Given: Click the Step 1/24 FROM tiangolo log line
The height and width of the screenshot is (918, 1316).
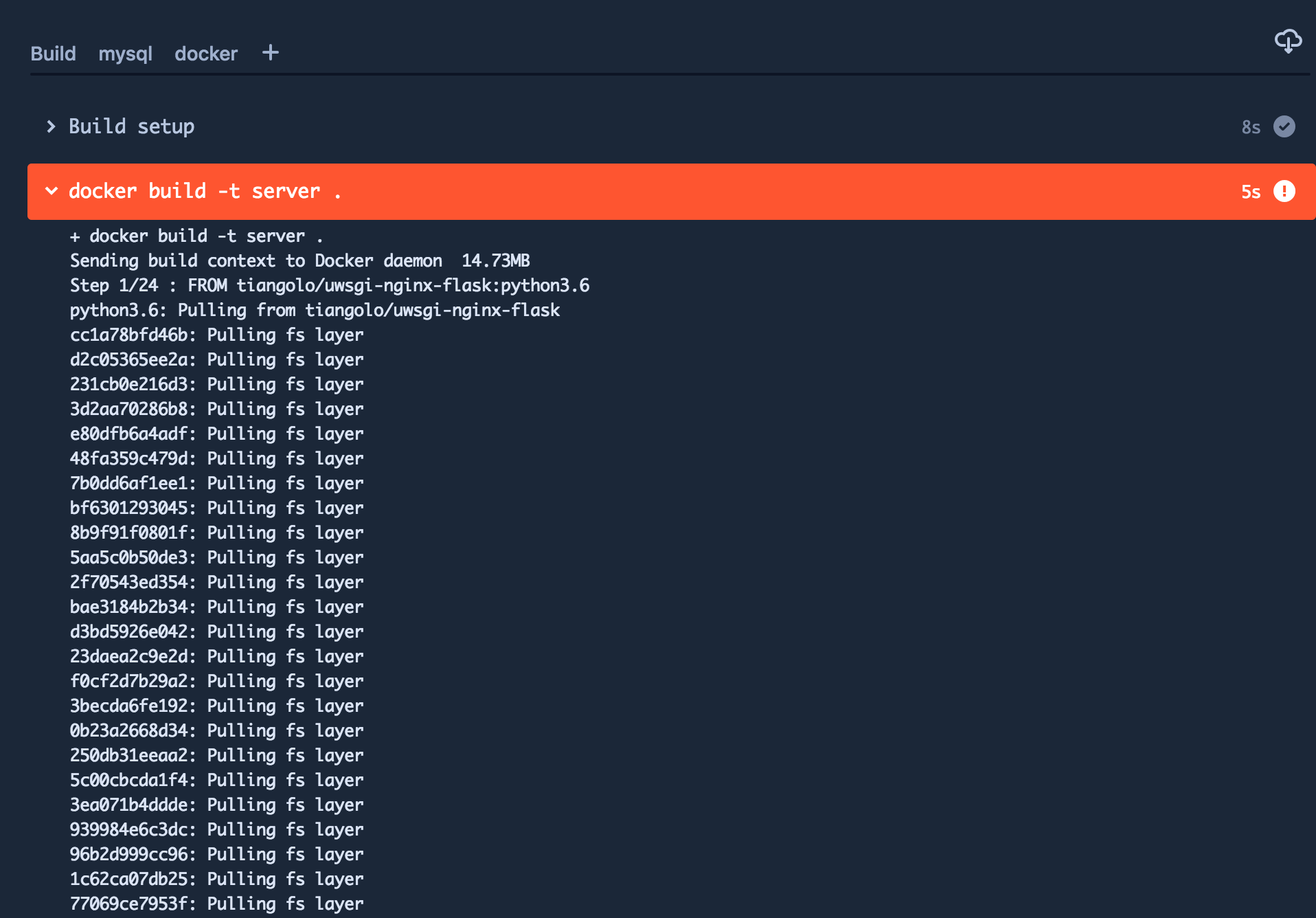Looking at the screenshot, I should pos(330,285).
